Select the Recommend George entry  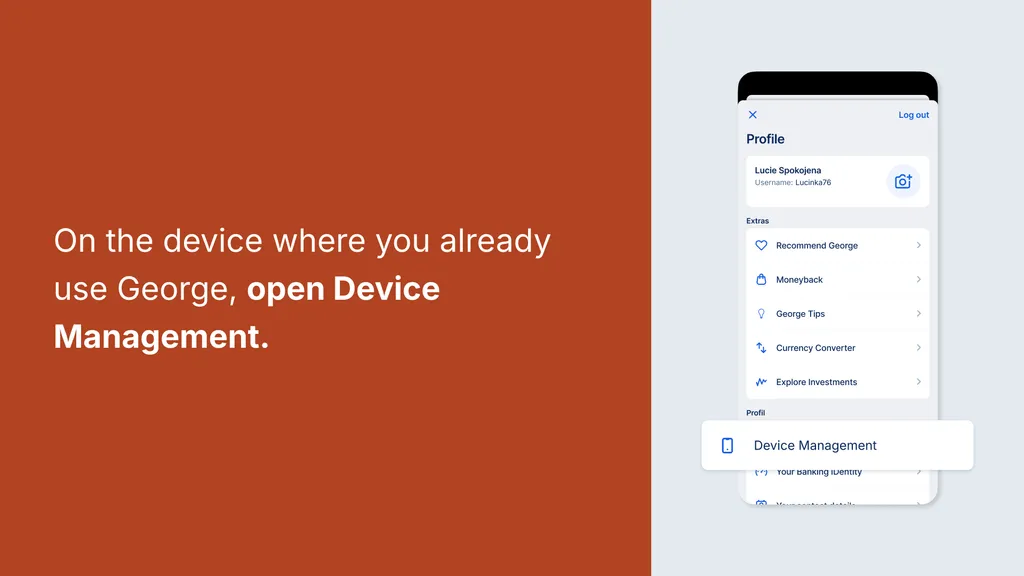(838, 246)
